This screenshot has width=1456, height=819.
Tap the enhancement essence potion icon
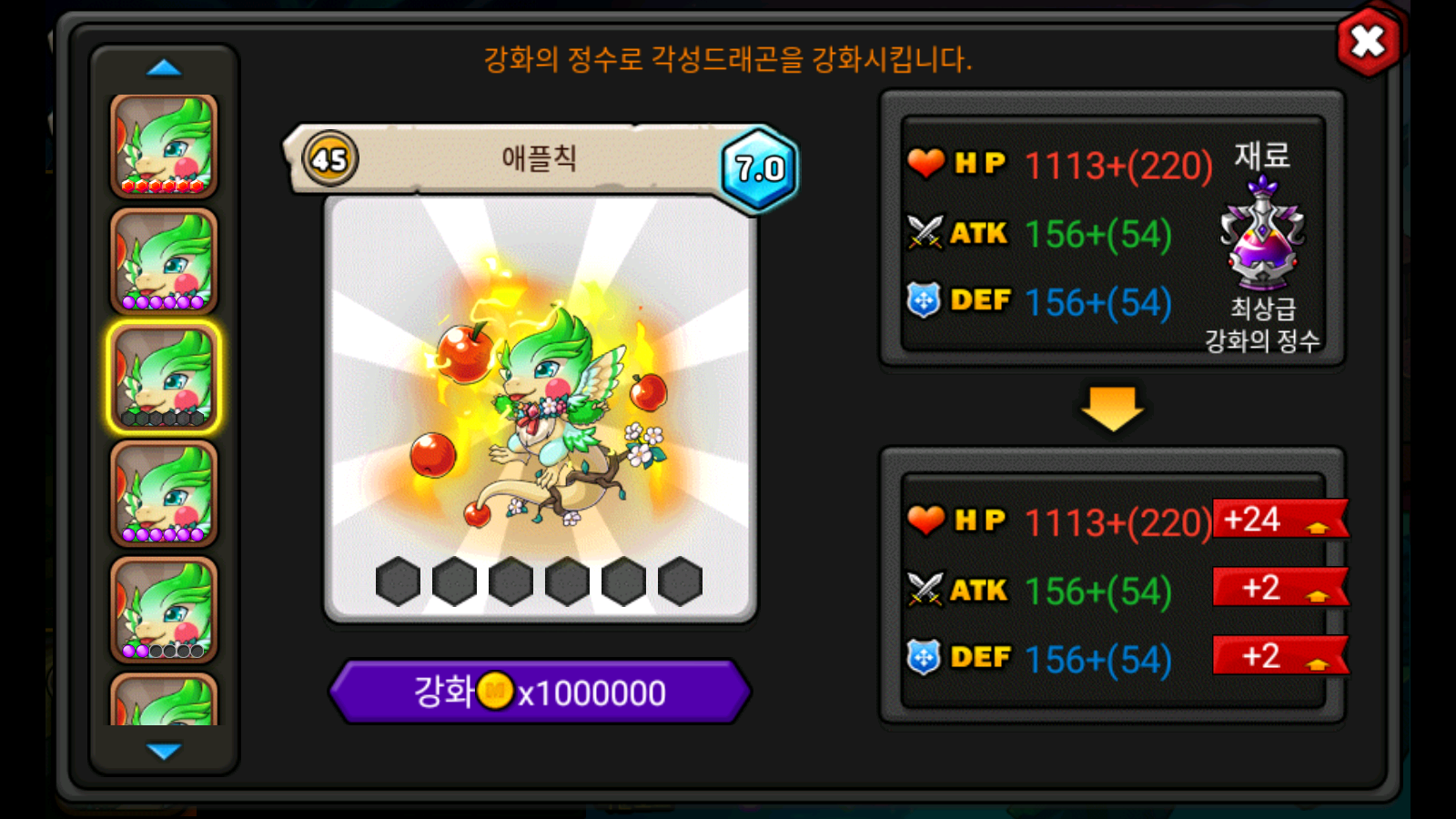click(x=1262, y=235)
